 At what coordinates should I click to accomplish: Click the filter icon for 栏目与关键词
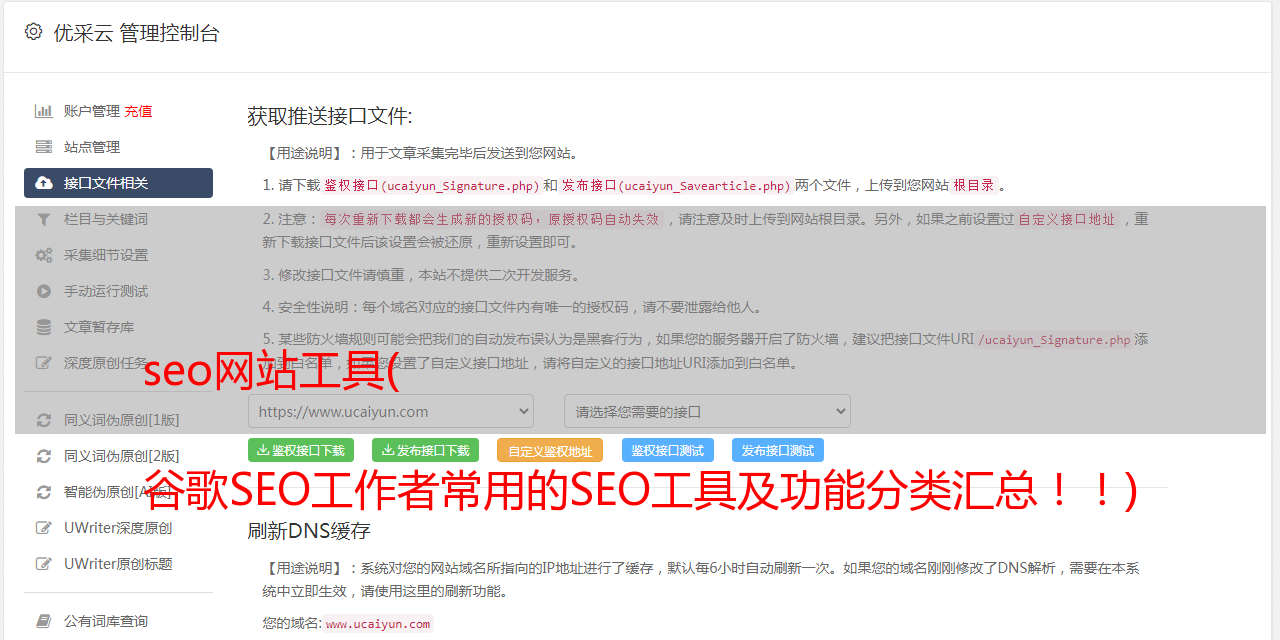click(44, 219)
